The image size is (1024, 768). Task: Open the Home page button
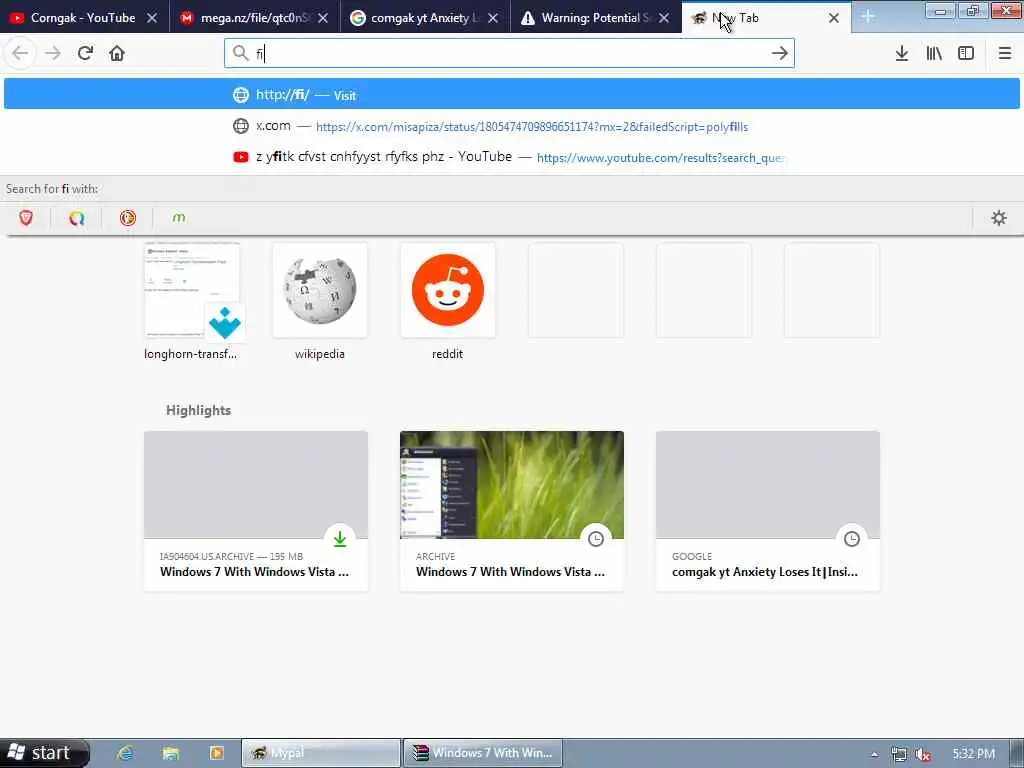coord(117,53)
